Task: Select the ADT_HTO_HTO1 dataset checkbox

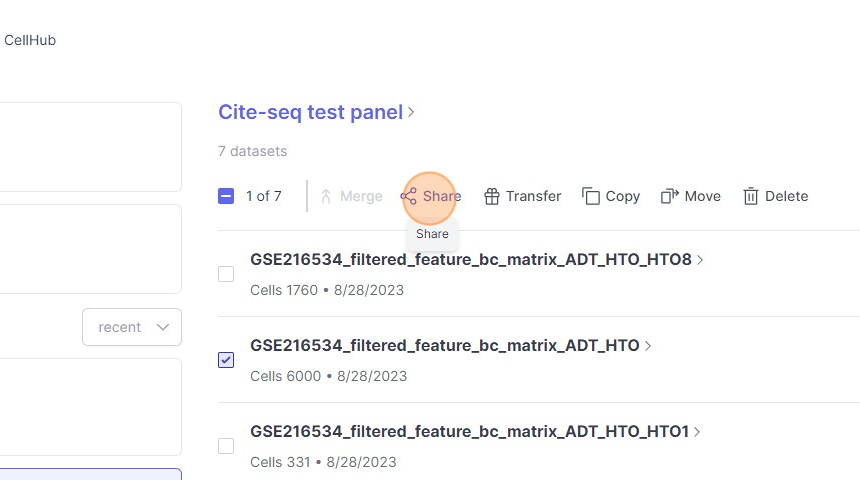Action: click(226, 446)
